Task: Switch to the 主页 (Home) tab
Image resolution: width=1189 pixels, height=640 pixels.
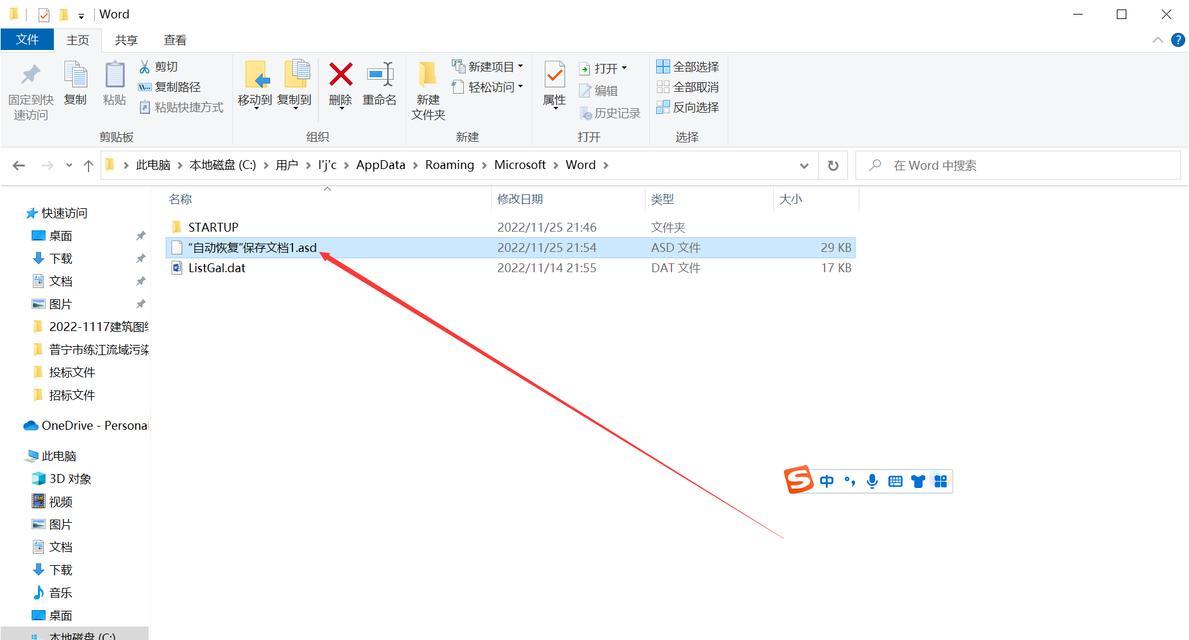Action: (77, 40)
